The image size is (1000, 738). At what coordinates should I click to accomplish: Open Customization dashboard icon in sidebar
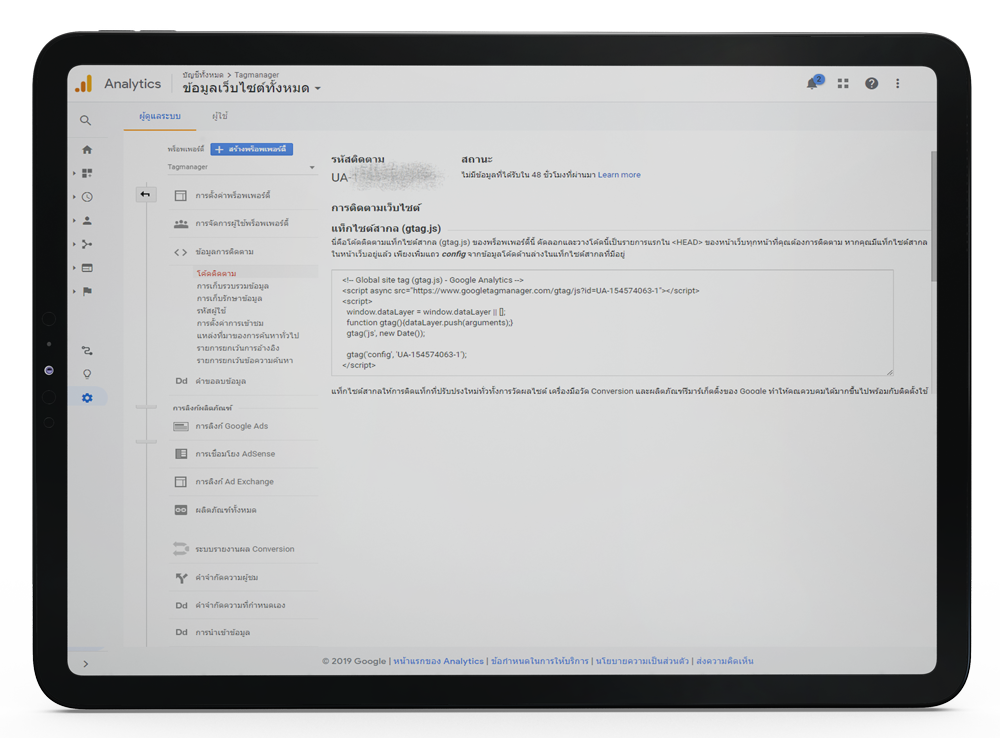(87, 173)
